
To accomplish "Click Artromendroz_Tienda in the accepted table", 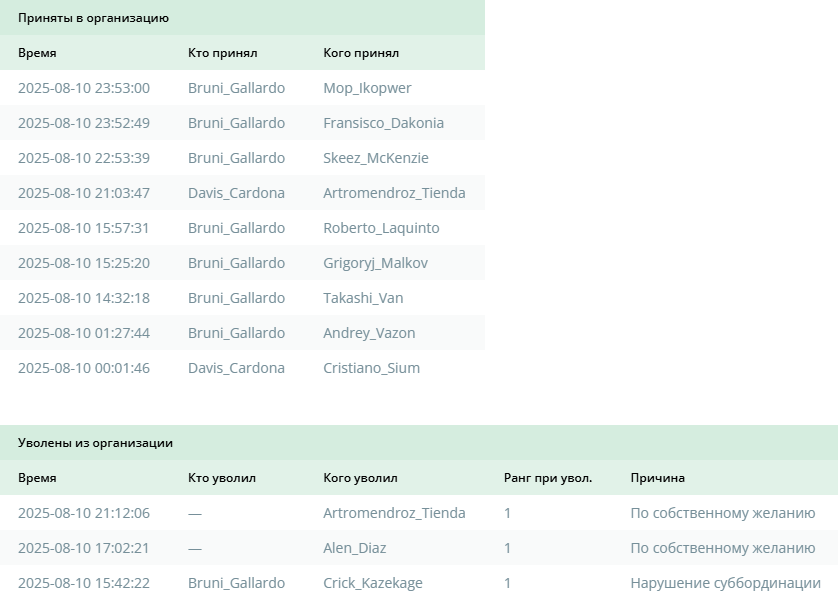I will coord(394,193).
